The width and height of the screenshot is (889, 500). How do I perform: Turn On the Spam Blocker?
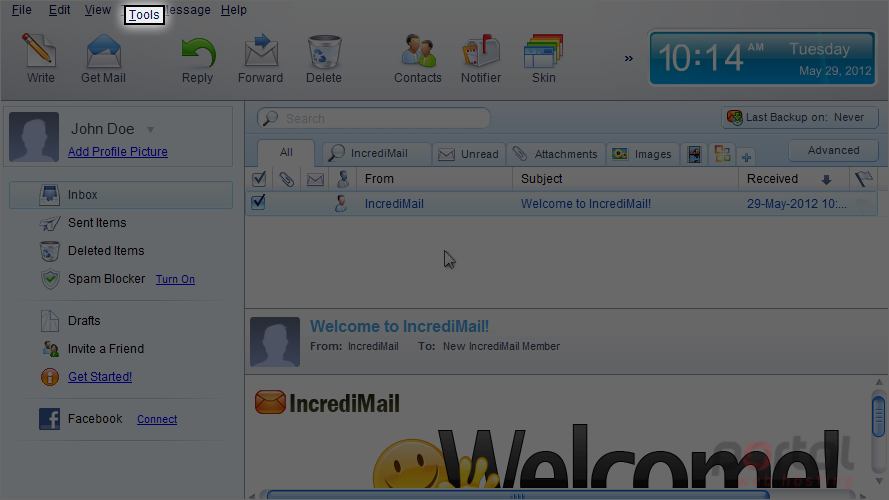(x=175, y=279)
